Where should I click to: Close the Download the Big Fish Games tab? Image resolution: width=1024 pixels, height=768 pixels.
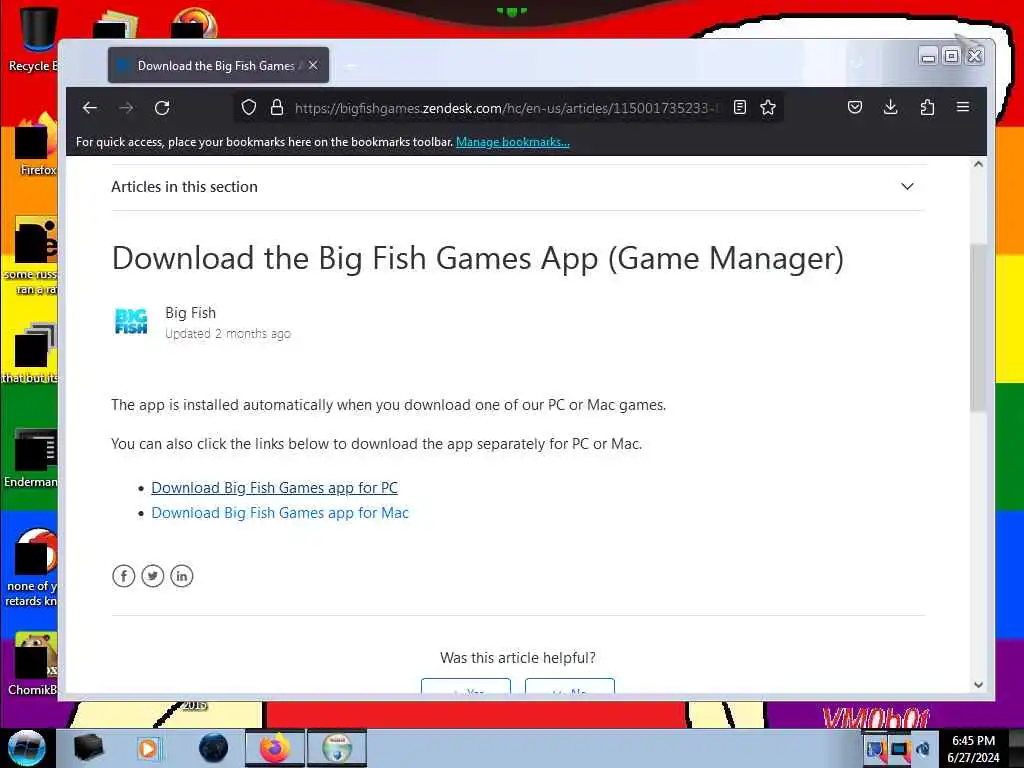[x=313, y=65]
